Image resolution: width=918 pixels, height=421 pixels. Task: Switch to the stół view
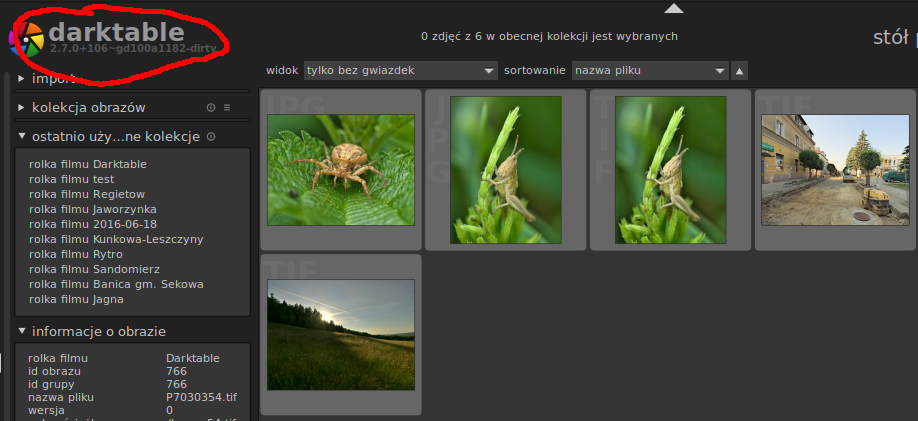[890, 38]
